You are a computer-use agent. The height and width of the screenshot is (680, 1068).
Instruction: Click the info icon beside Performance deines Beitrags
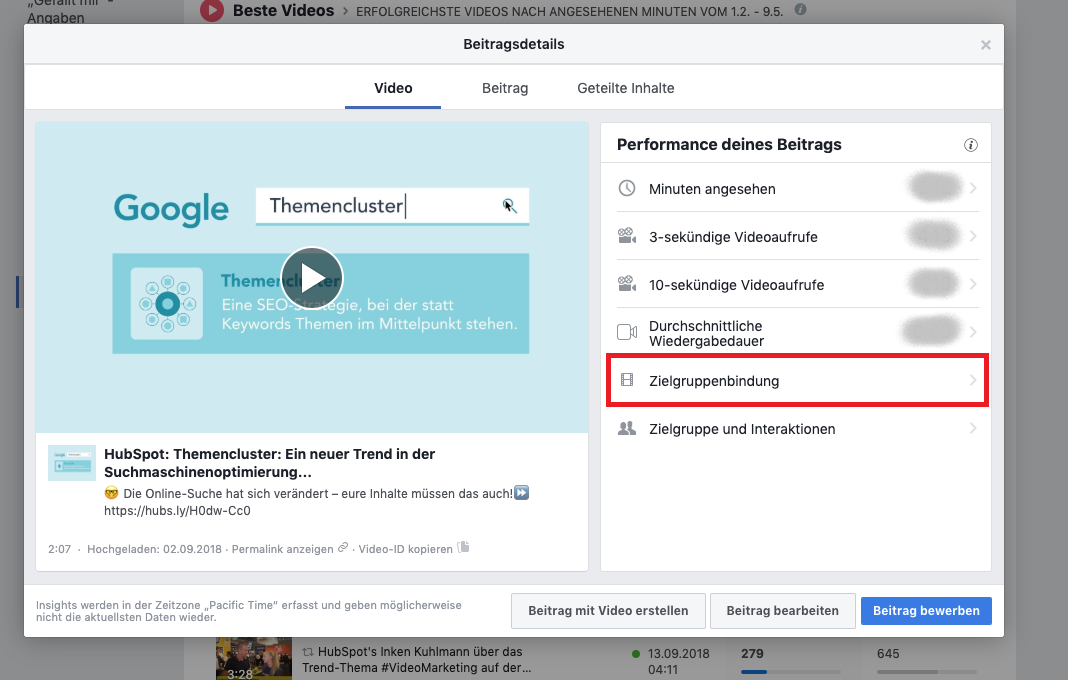971,145
